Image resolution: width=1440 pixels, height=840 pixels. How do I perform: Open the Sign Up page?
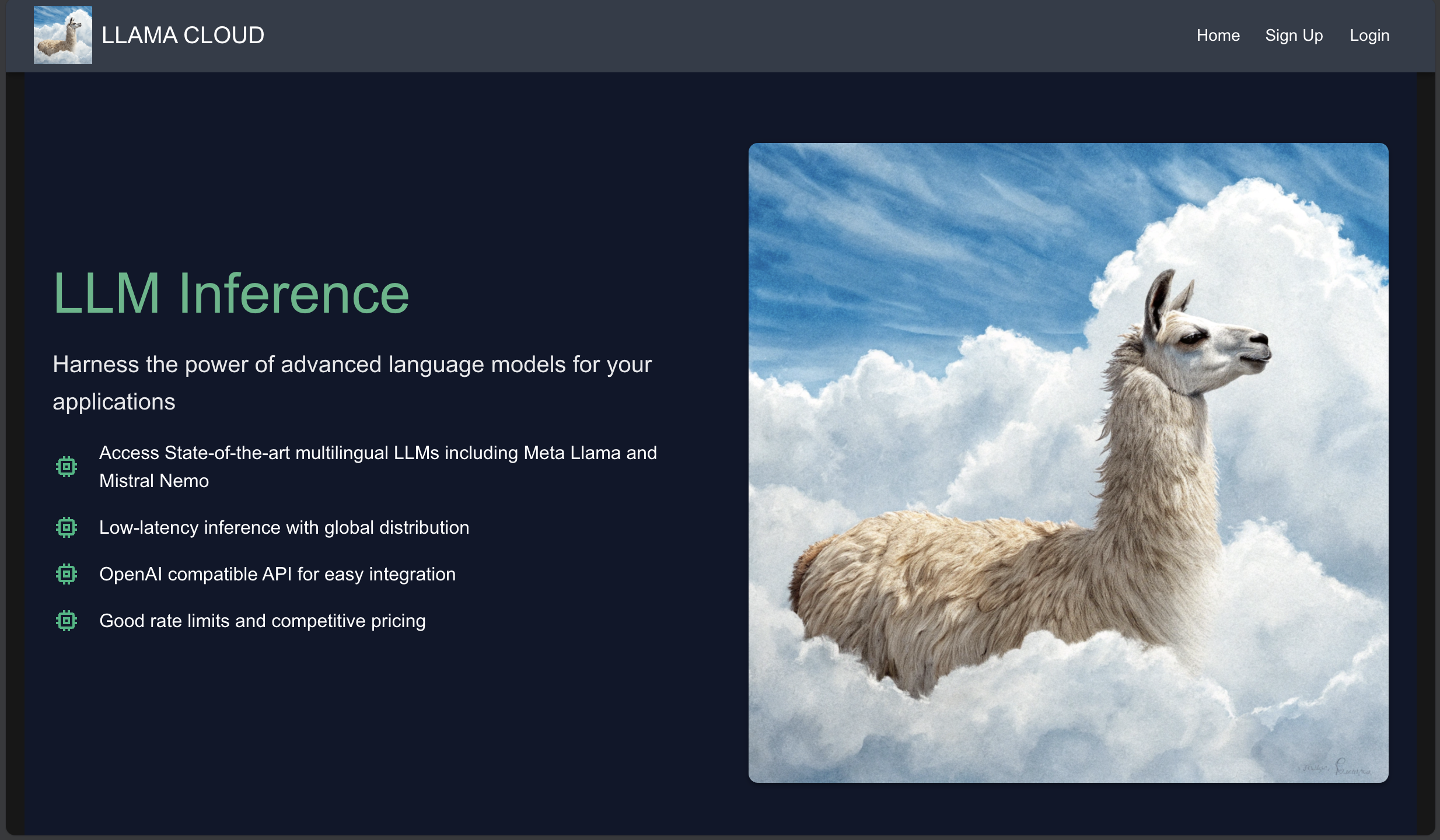coord(1294,36)
